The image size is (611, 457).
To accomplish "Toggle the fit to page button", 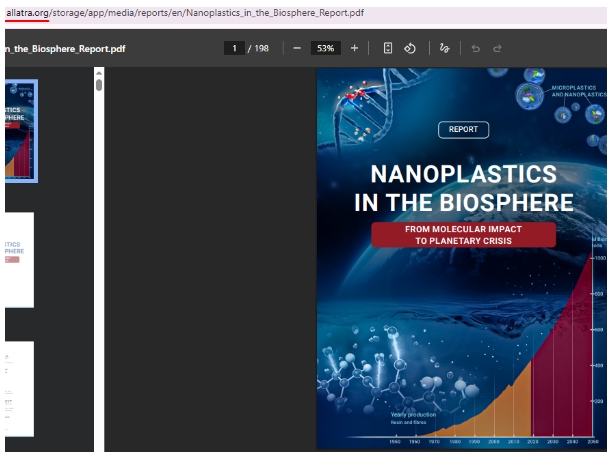I will click(388, 48).
